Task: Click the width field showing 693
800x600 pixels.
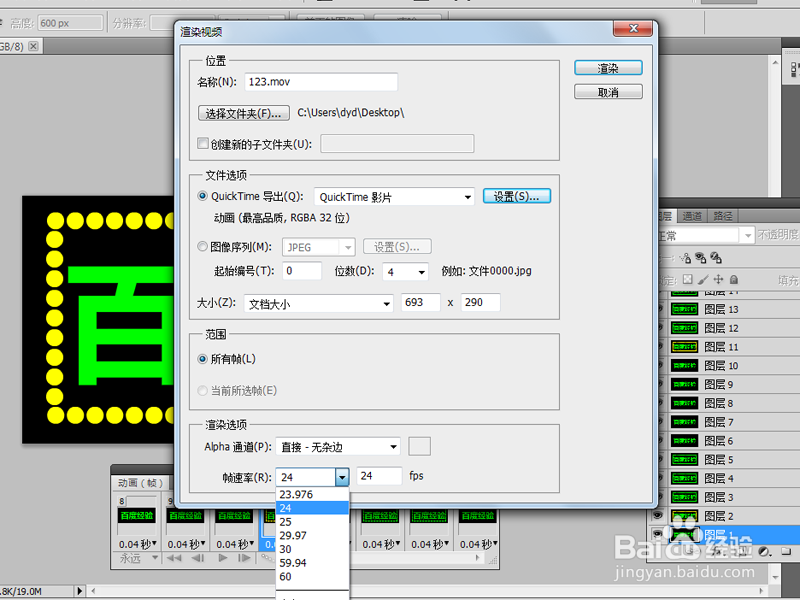Action: tap(420, 303)
